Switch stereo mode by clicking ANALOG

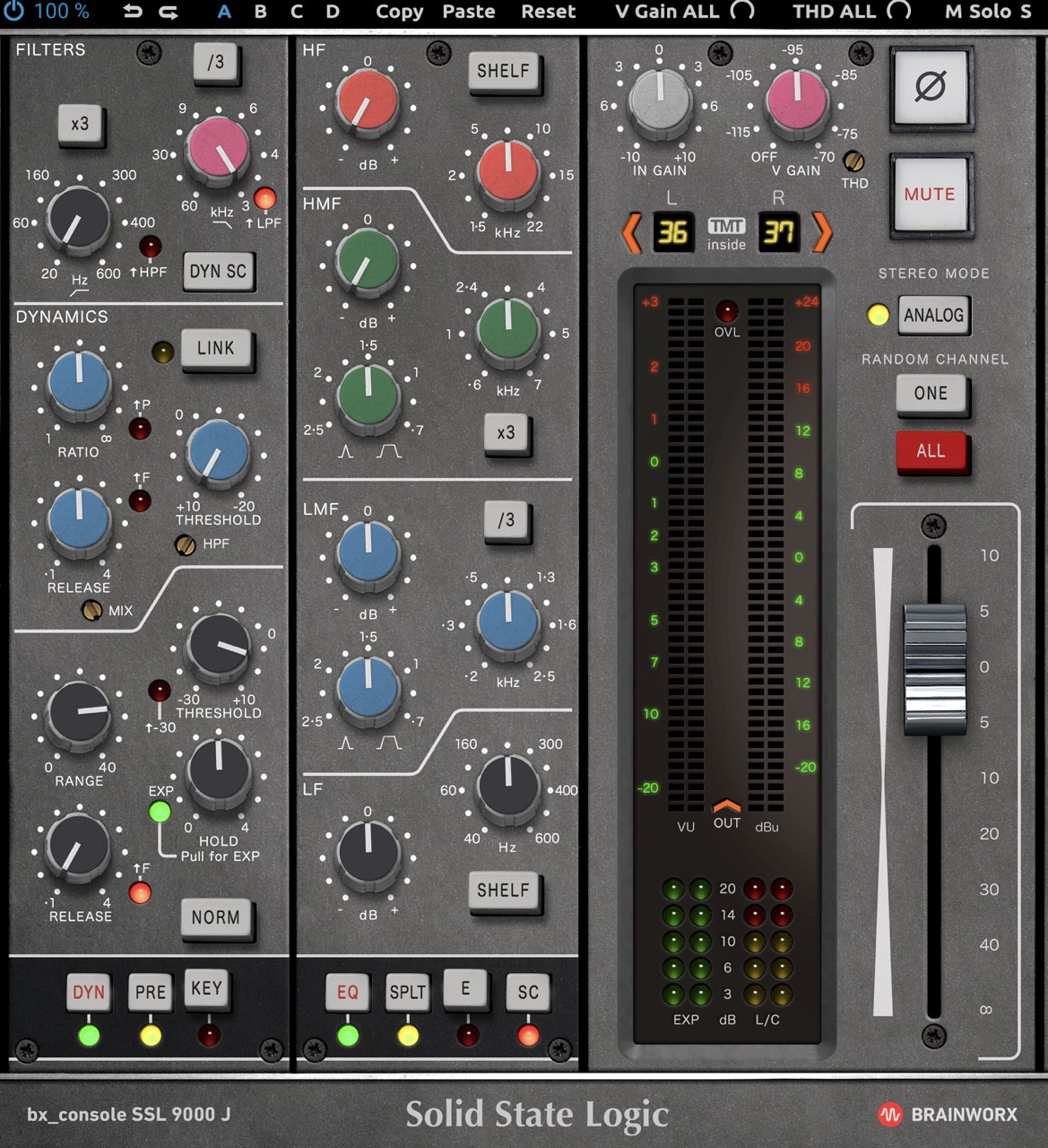pyautogui.click(x=933, y=315)
